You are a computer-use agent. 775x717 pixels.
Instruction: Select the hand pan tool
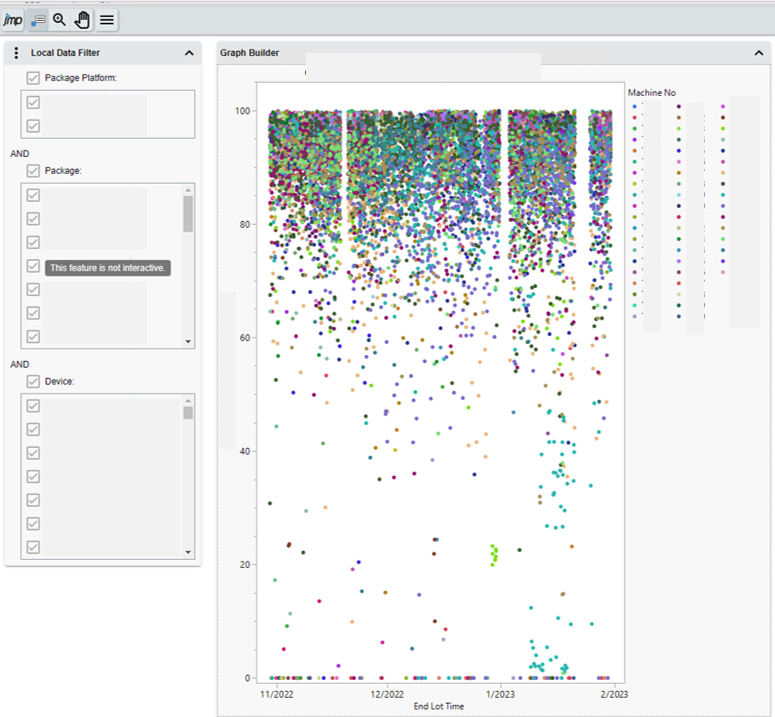click(83, 19)
